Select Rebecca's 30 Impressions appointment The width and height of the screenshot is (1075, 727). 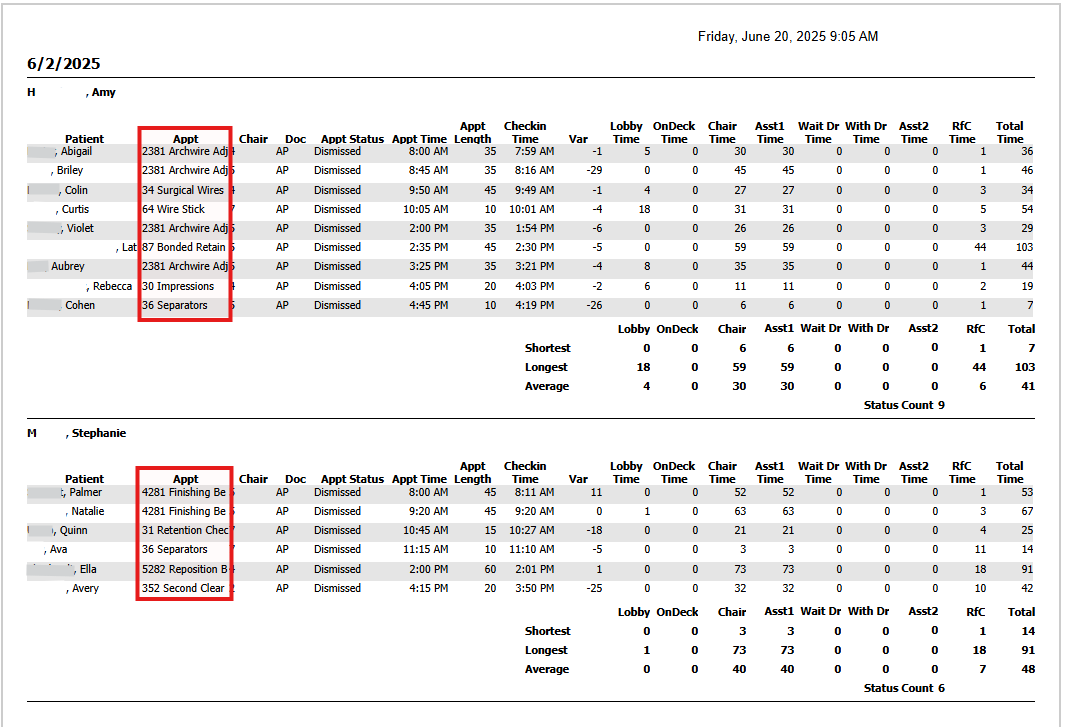tap(178, 286)
